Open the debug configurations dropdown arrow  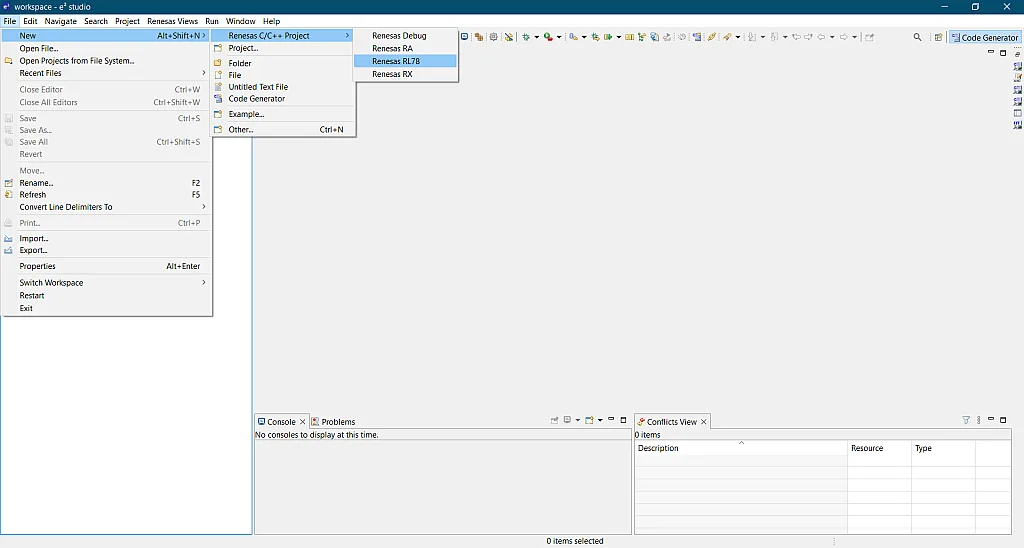click(536, 37)
